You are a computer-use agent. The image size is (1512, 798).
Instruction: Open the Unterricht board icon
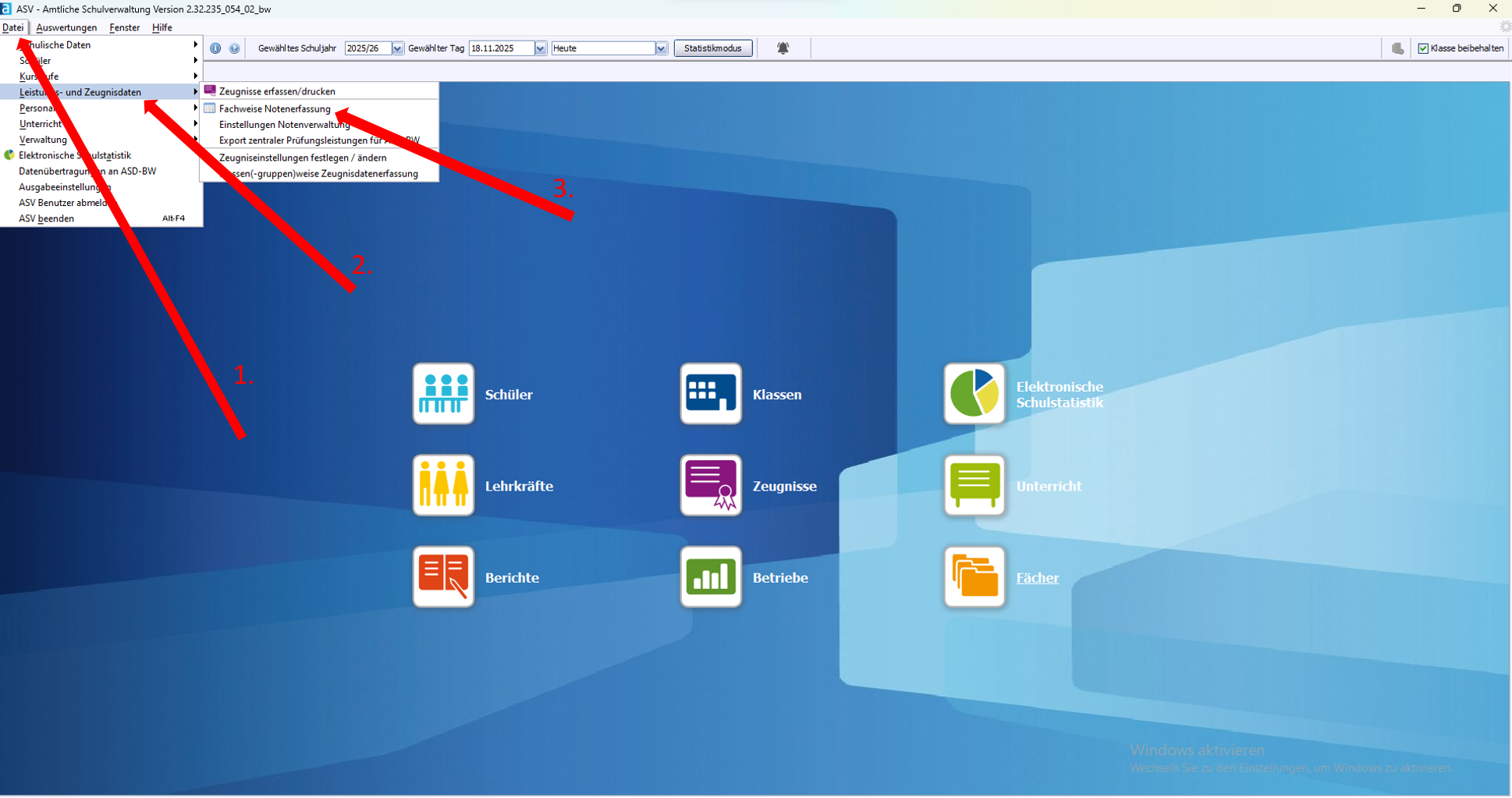(x=974, y=485)
